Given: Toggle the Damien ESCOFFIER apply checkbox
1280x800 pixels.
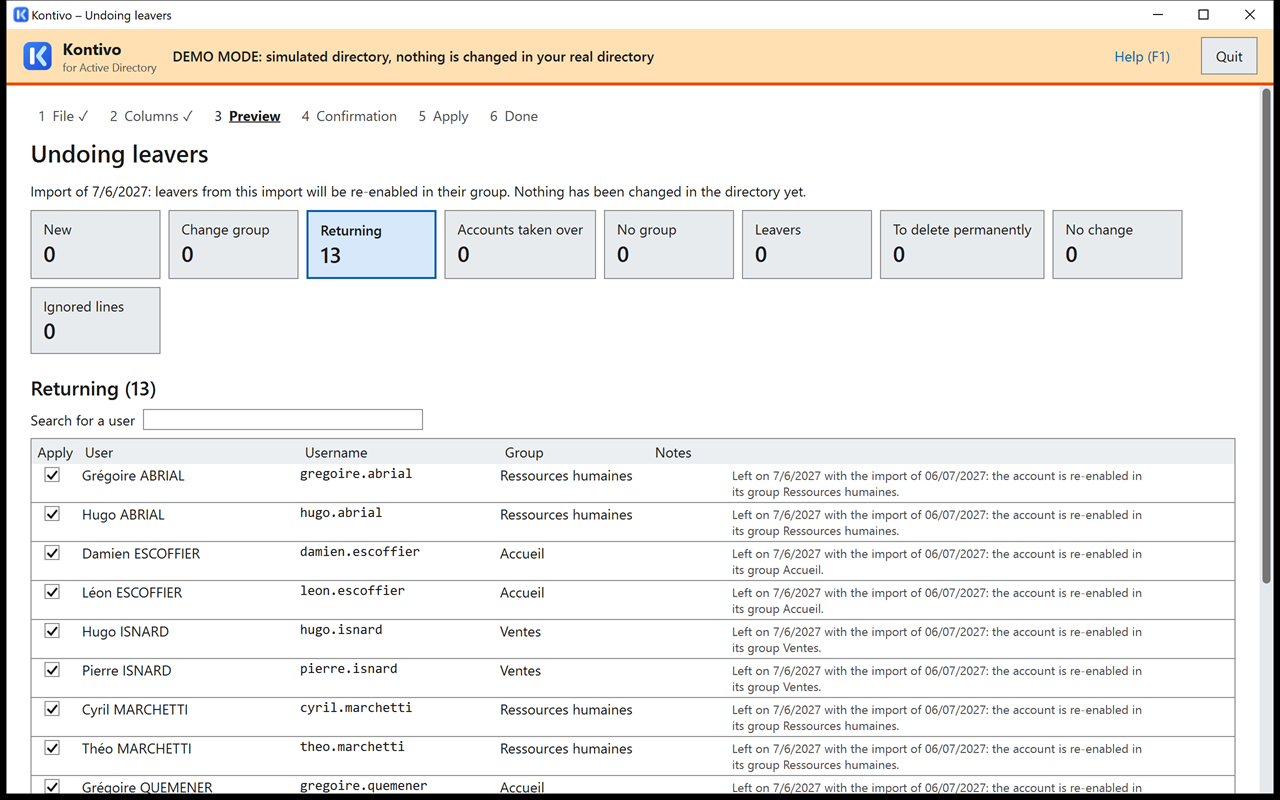Looking at the screenshot, I should tap(52, 553).
